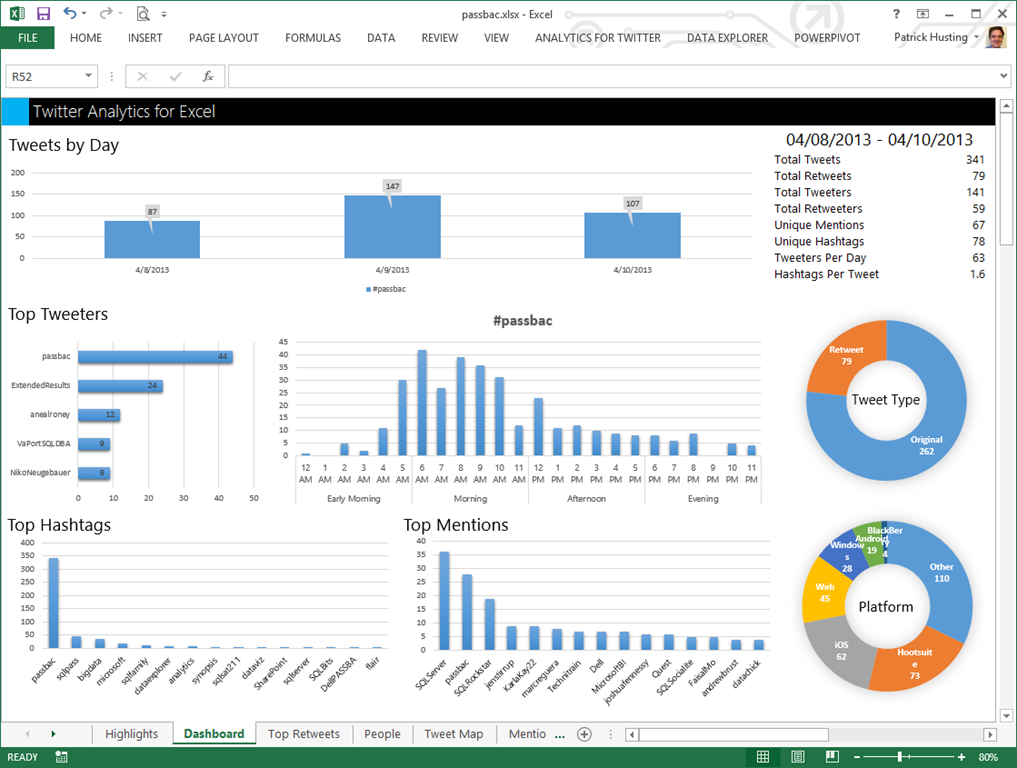Select the Hootsuite 73 platform segment
1017x768 pixels.
(915, 663)
